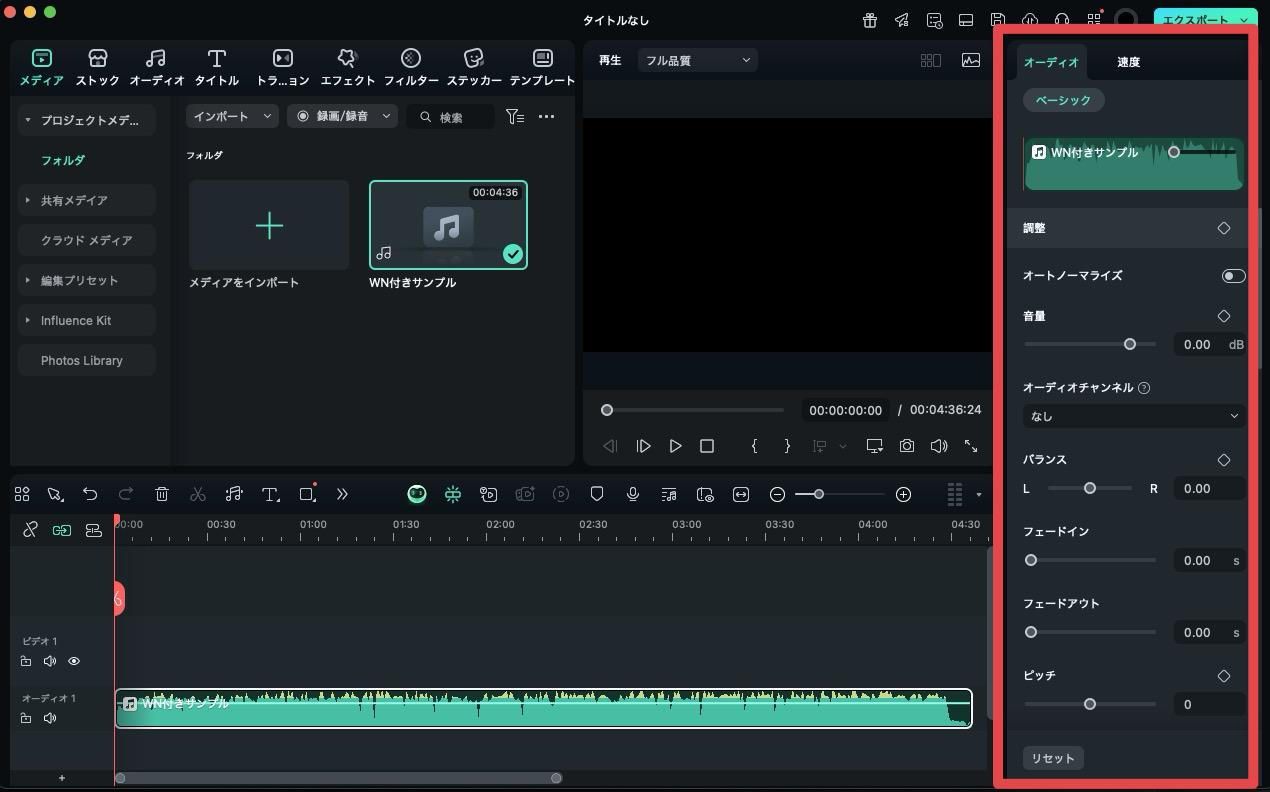The width and height of the screenshot is (1270, 792).
Task: Open the Audio Channel dropdown (なし)
Action: click(1133, 416)
